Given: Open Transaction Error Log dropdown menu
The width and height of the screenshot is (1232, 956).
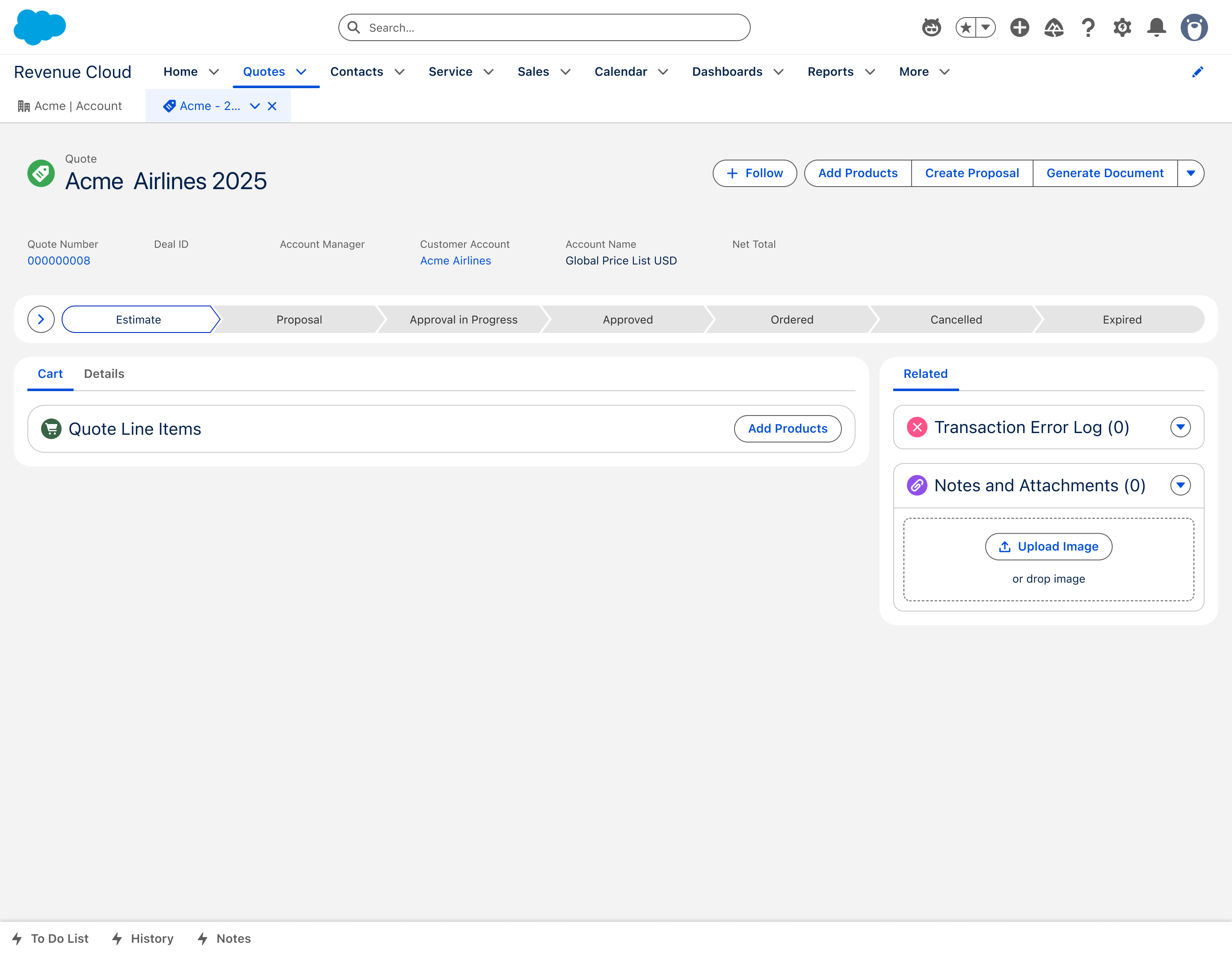Looking at the screenshot, I should coord(1180,427).
